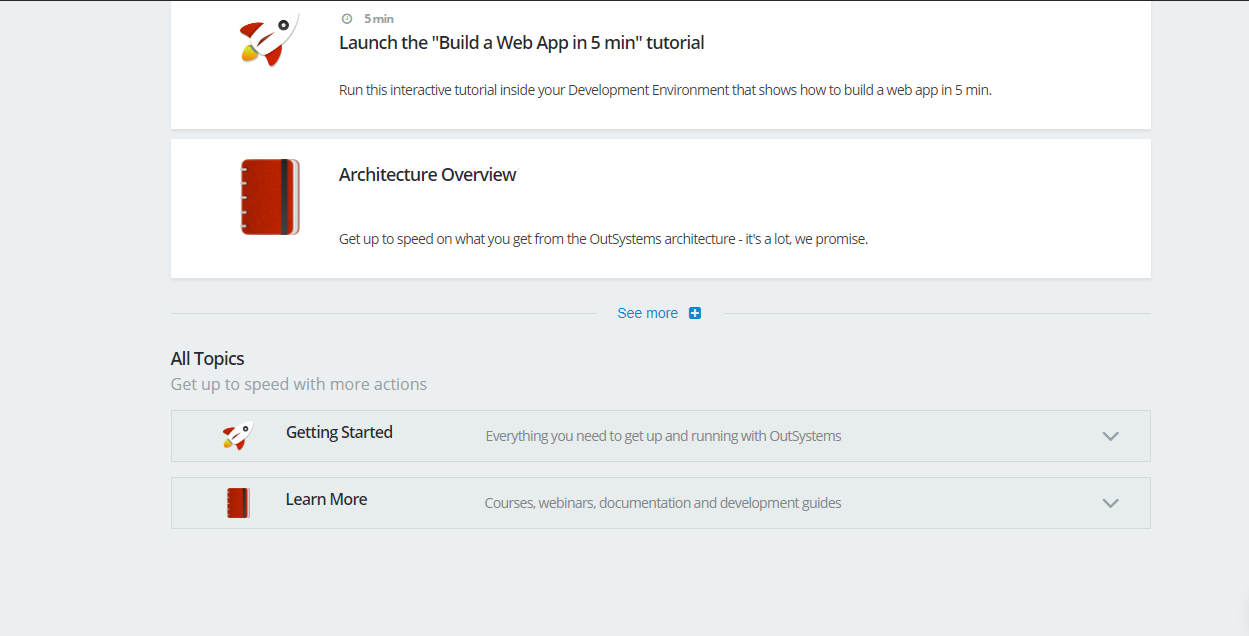Viewport: 1249px width, 636px height.
Task: Click the small red book icon in Learn More row
Action: tap(238, 503)
